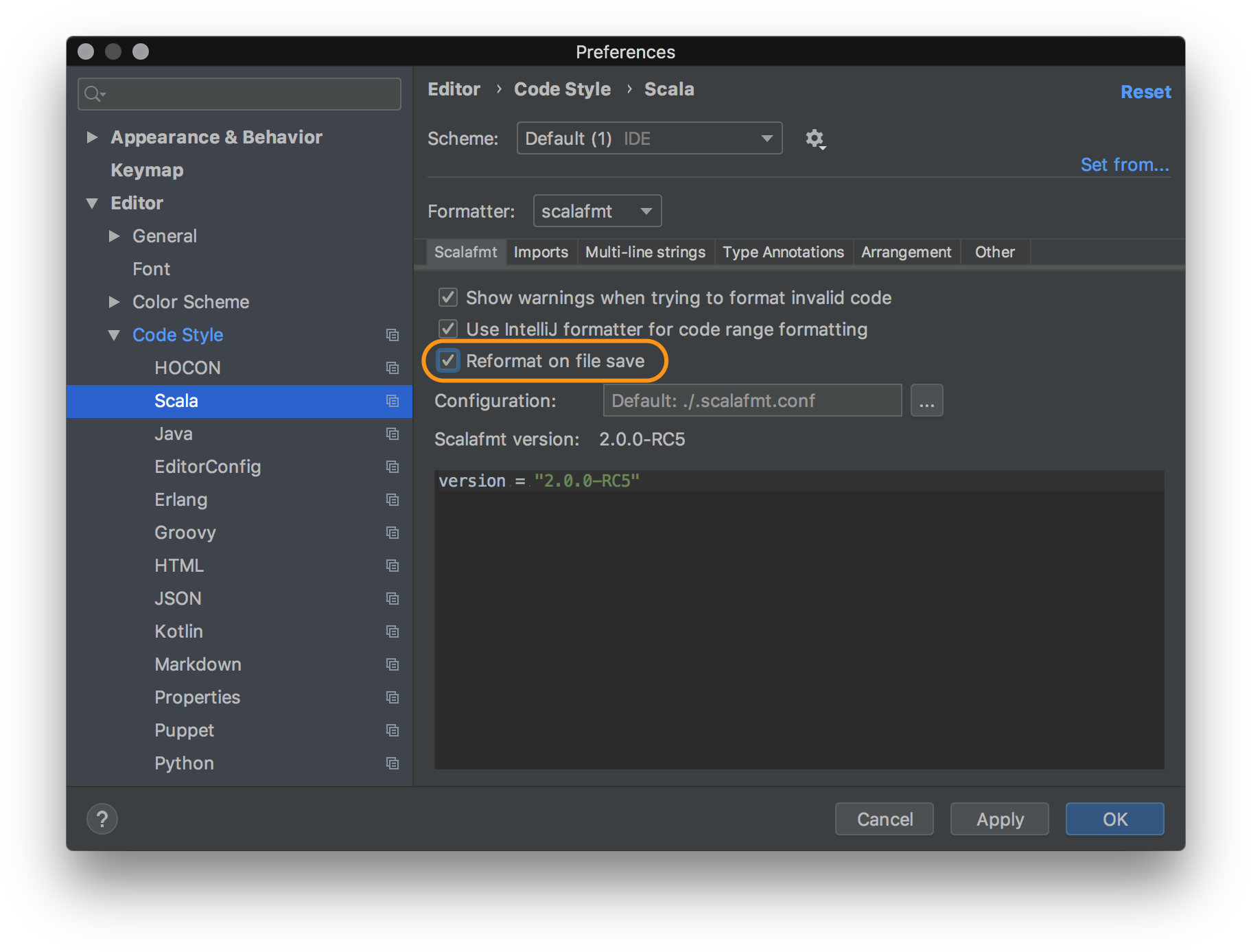Confirm with the OK button
1251x952 pixels.
tap(1115, 819)
